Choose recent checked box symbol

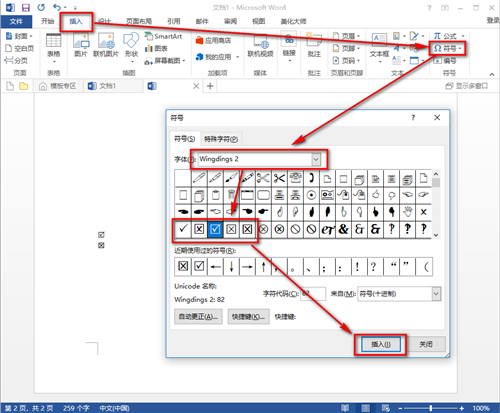[x=199, y=266]
